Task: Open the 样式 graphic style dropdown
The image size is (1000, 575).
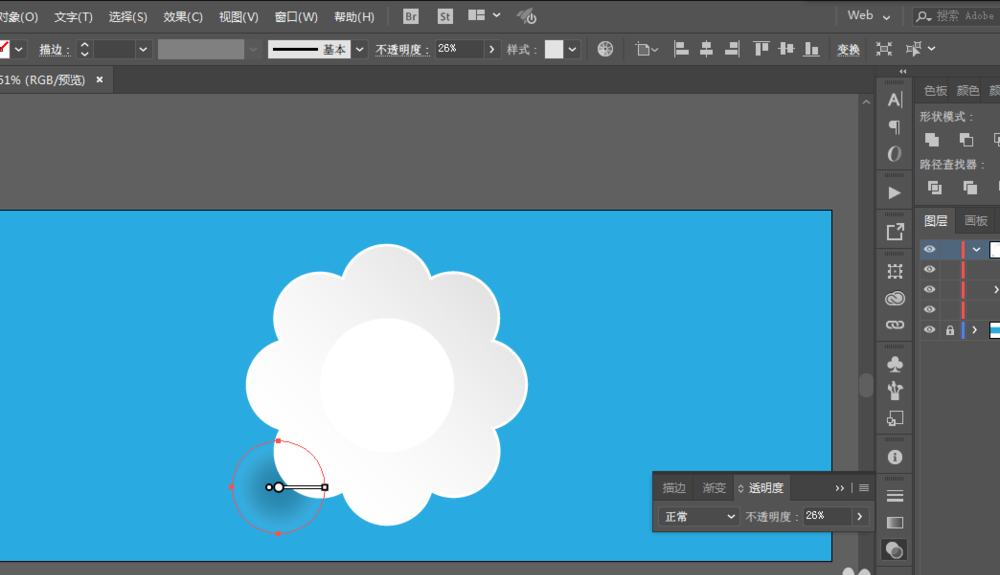Action: coord(572,49)
